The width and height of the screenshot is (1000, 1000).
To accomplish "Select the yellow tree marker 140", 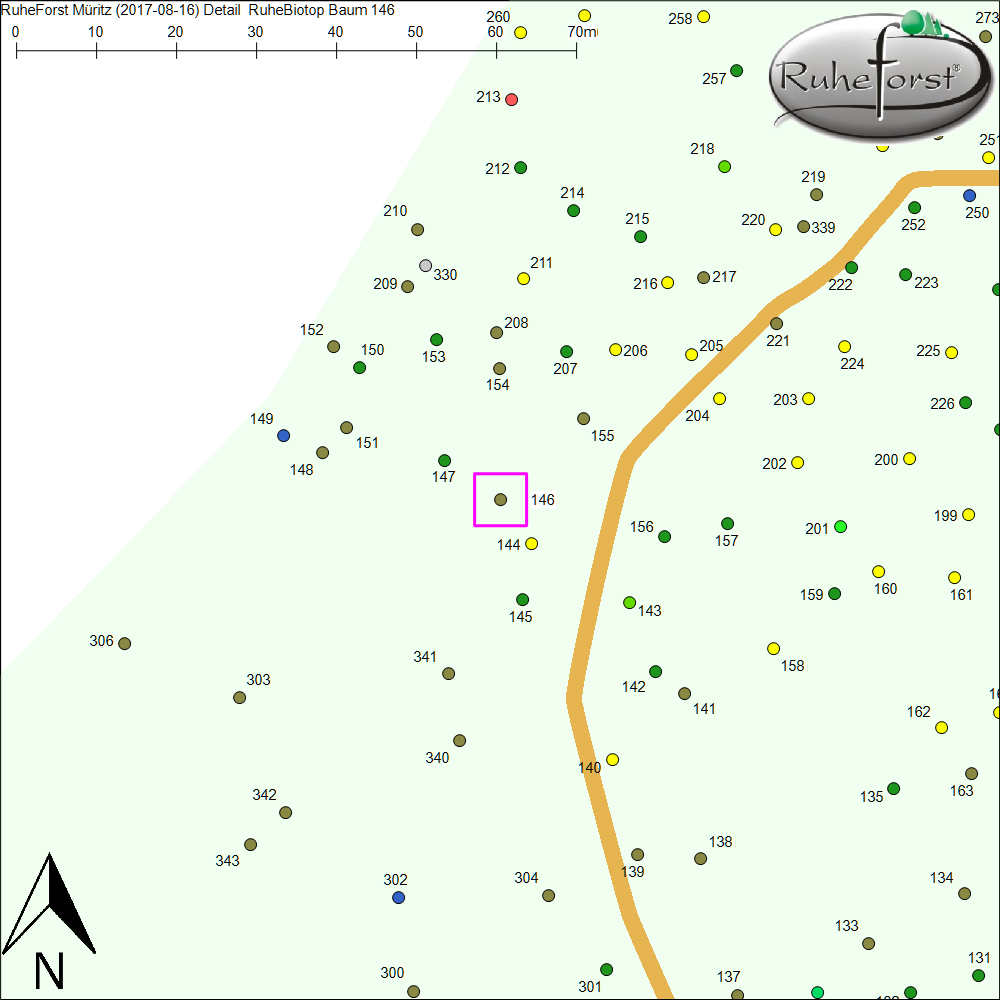I will click(613, 760).
